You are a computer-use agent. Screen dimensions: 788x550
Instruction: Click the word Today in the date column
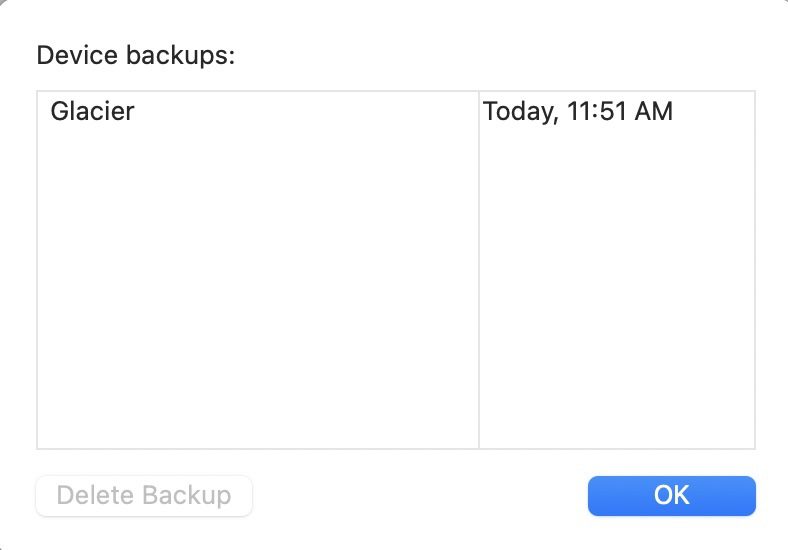(x=518, y=111)
